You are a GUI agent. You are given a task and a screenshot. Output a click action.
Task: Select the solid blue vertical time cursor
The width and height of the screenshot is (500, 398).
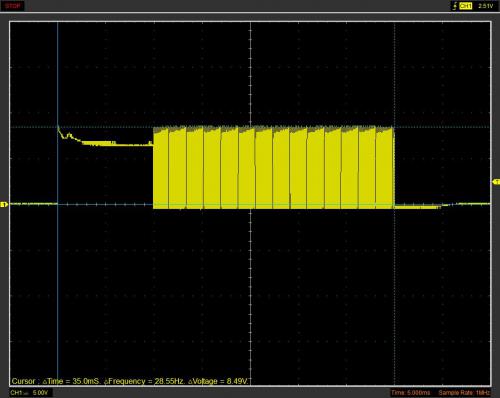point(58,203)
